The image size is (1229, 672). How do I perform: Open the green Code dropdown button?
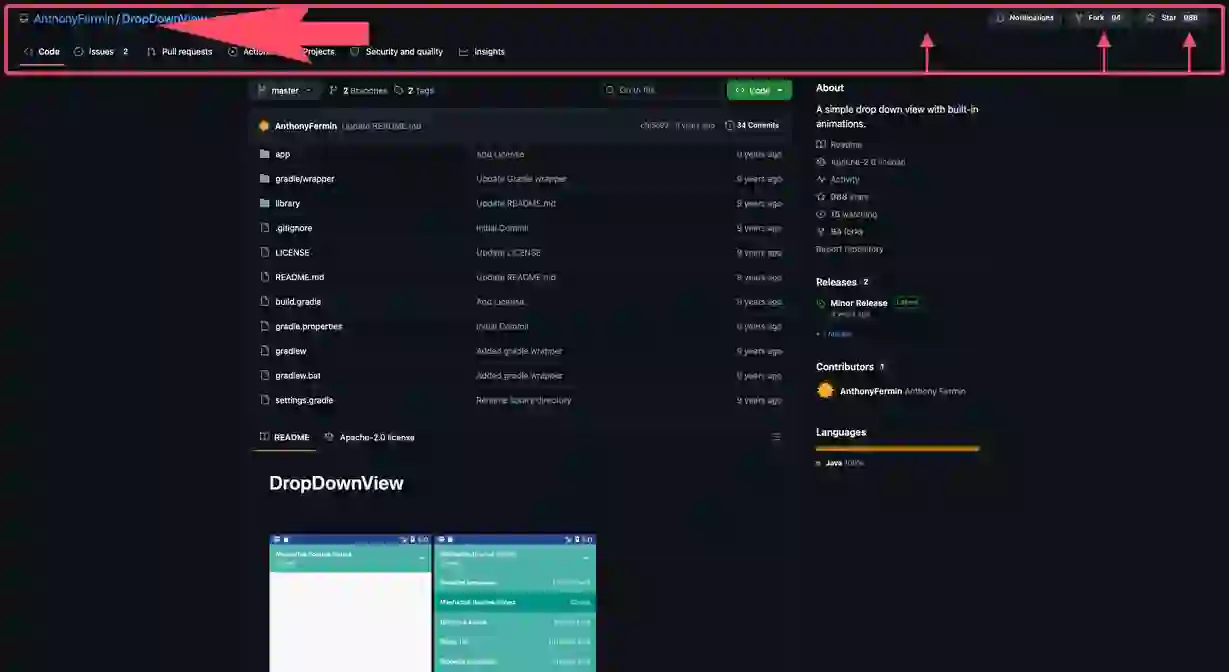coord(759,90)
